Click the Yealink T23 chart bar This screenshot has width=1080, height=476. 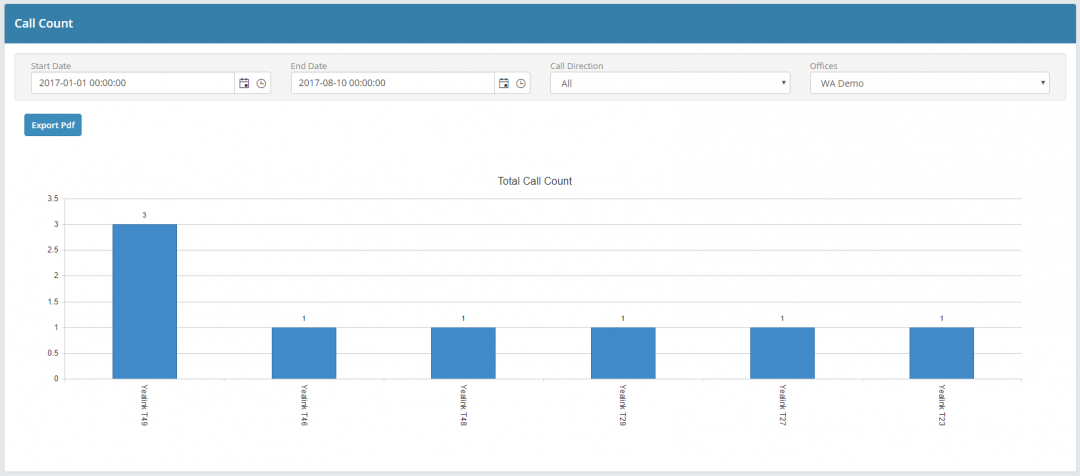(941, 353)
